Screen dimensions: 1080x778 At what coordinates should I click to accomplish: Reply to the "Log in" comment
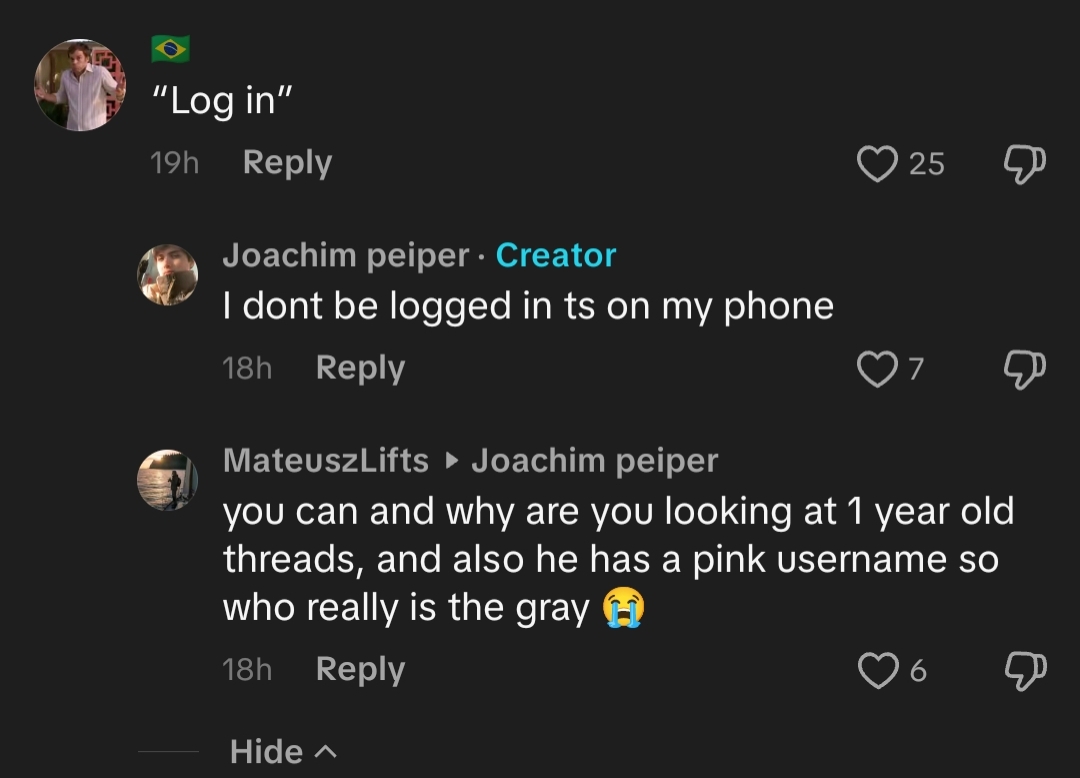[287, 162]
